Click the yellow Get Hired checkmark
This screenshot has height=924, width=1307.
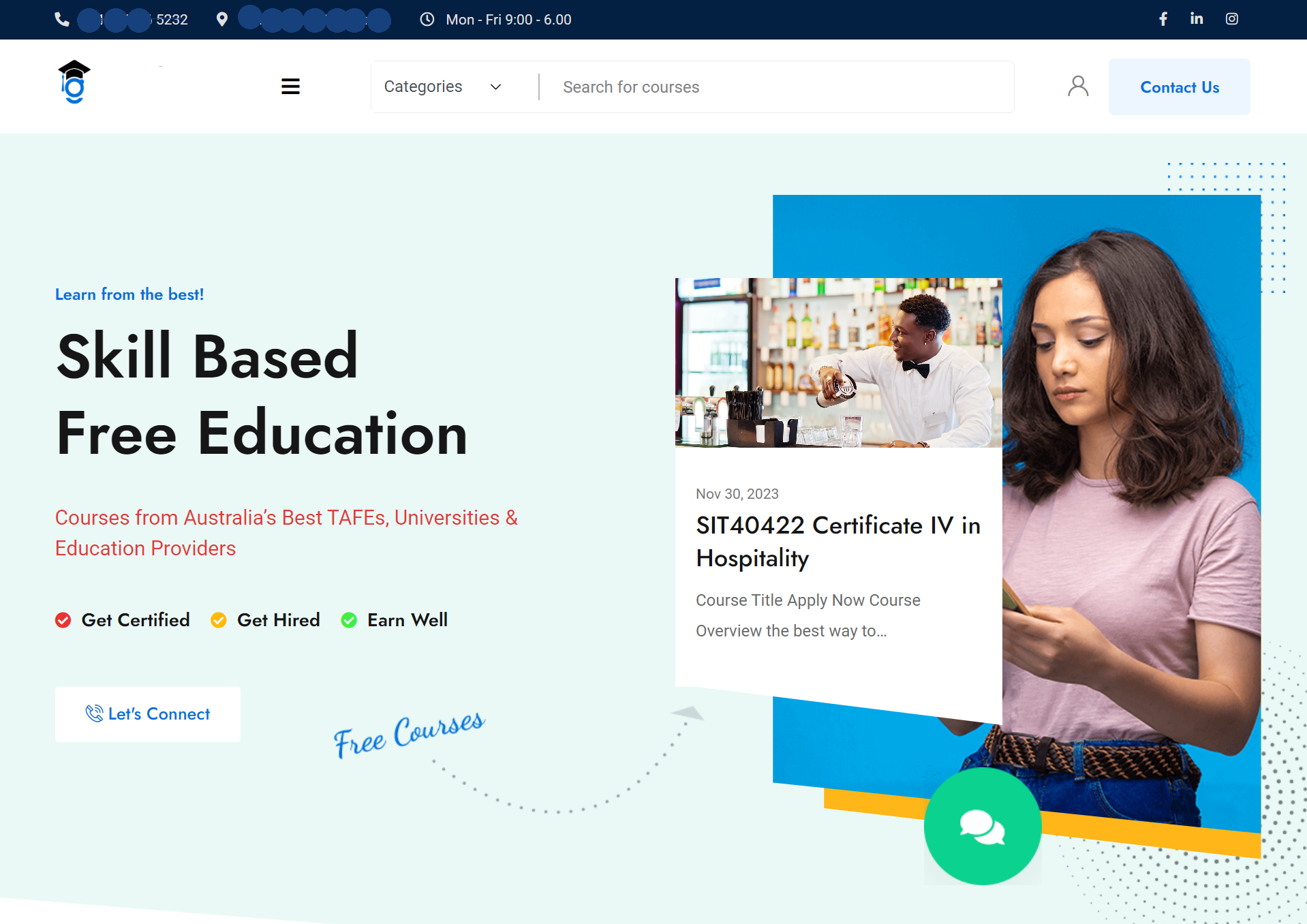click(219, 620)
